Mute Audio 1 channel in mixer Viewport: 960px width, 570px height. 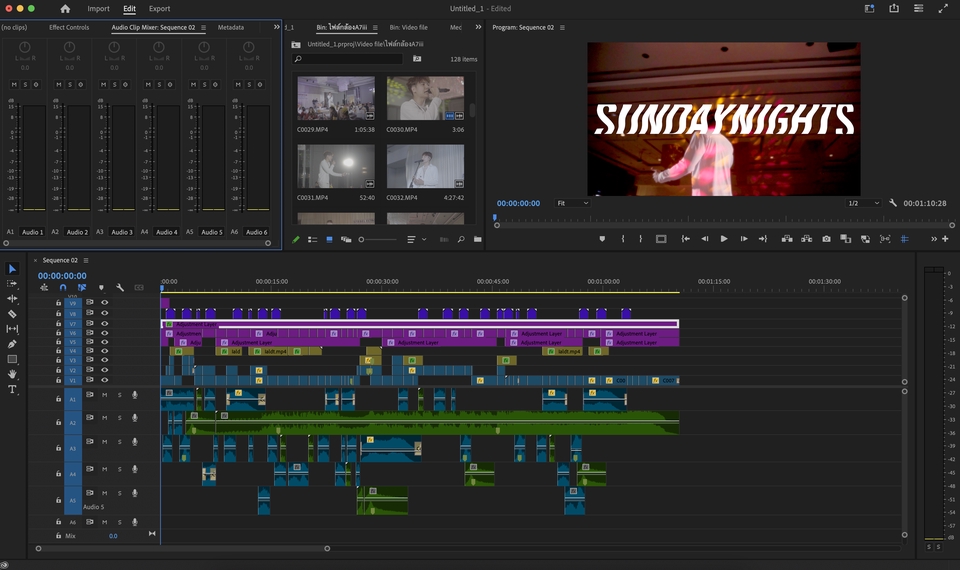tap(14, 84)
